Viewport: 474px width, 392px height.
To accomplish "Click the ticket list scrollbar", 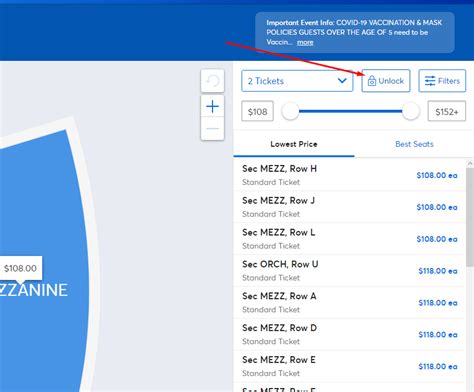I will click(x=470, y=217).
